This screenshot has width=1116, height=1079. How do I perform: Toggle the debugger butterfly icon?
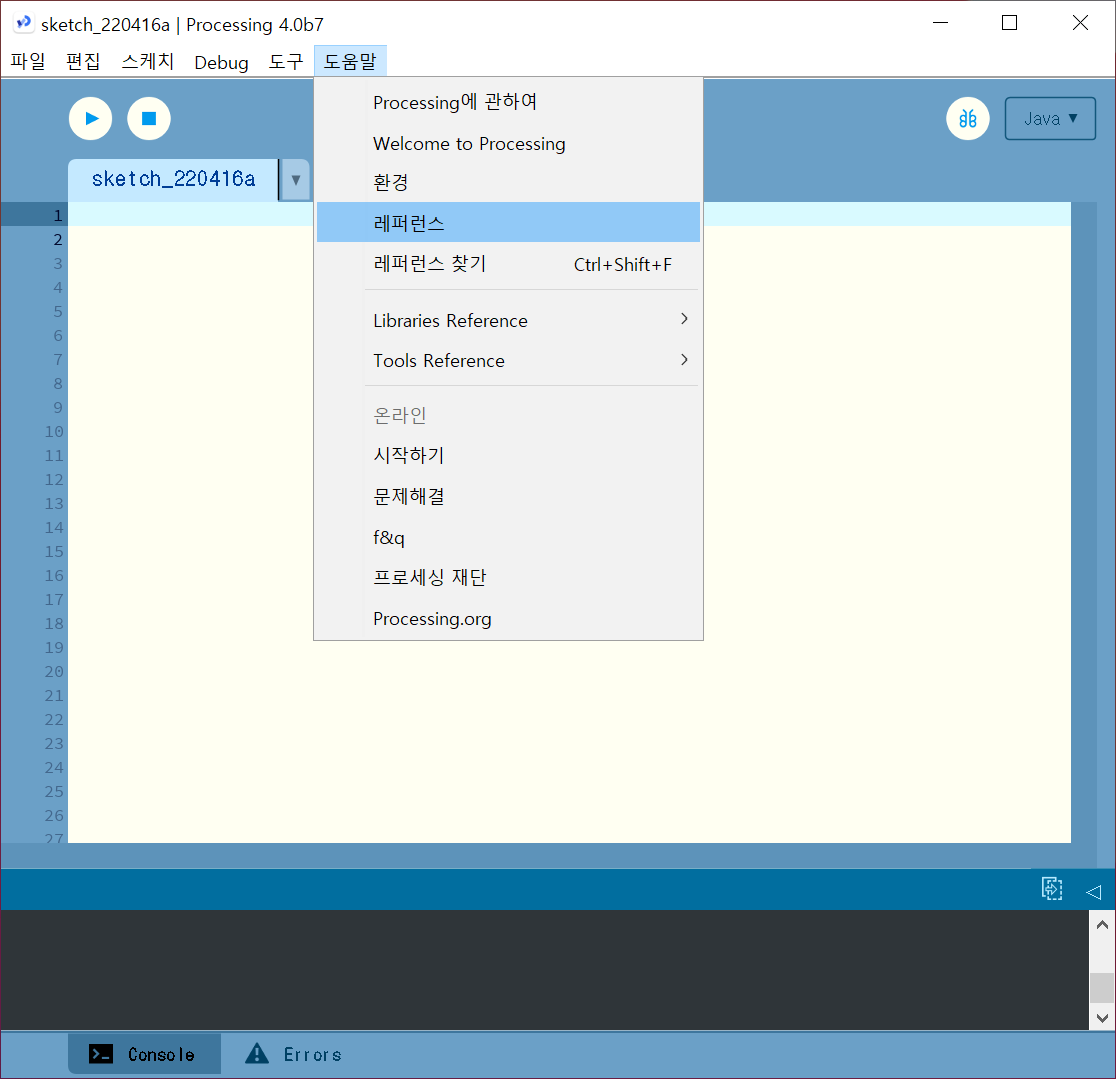967,118
